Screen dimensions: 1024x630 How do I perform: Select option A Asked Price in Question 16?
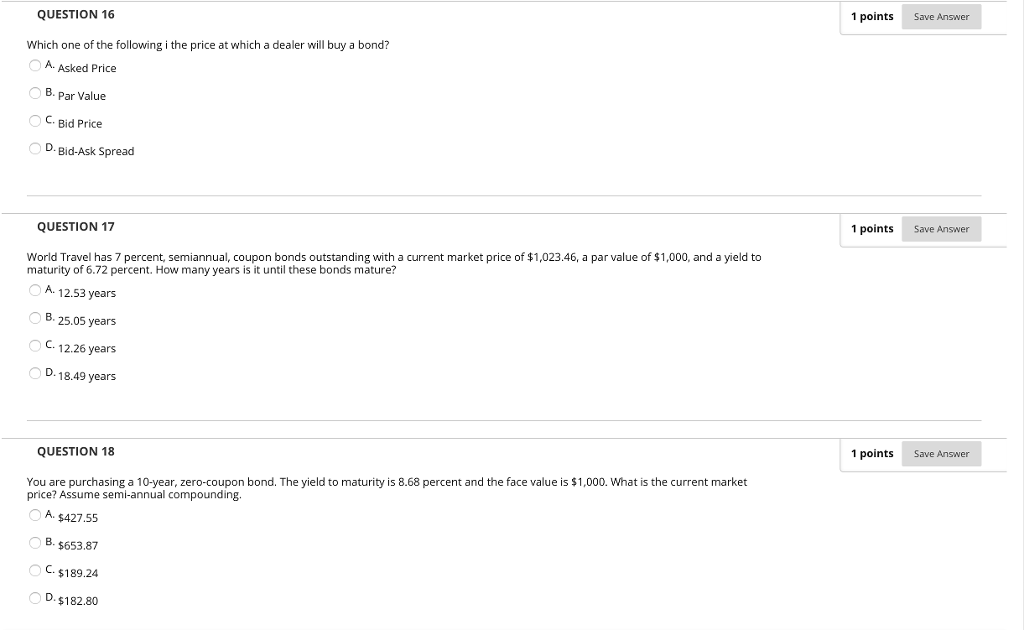coord(34,65)
